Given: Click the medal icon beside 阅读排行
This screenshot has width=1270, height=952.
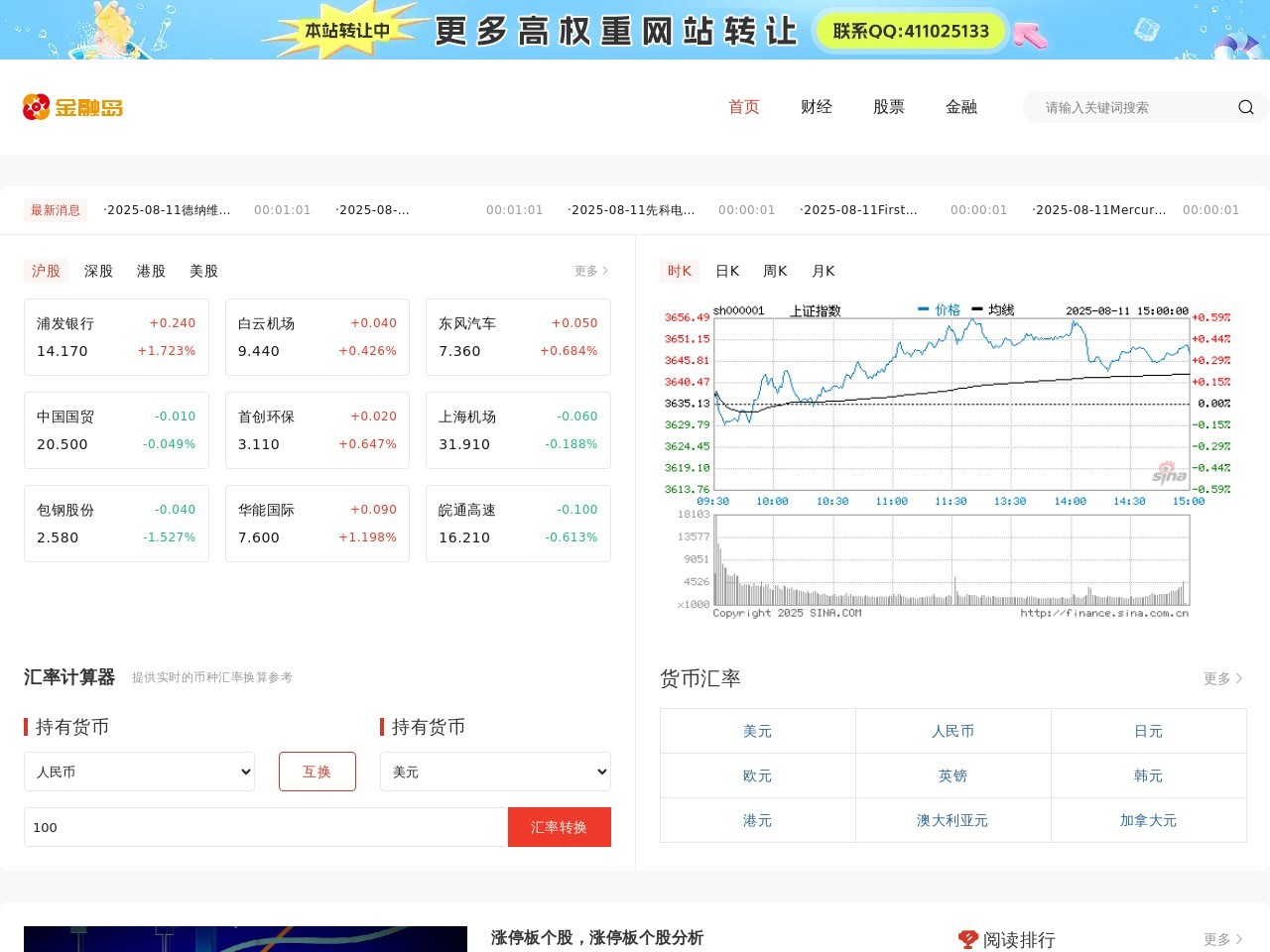Looking at the screenshot, I should (x=968, y=939).
